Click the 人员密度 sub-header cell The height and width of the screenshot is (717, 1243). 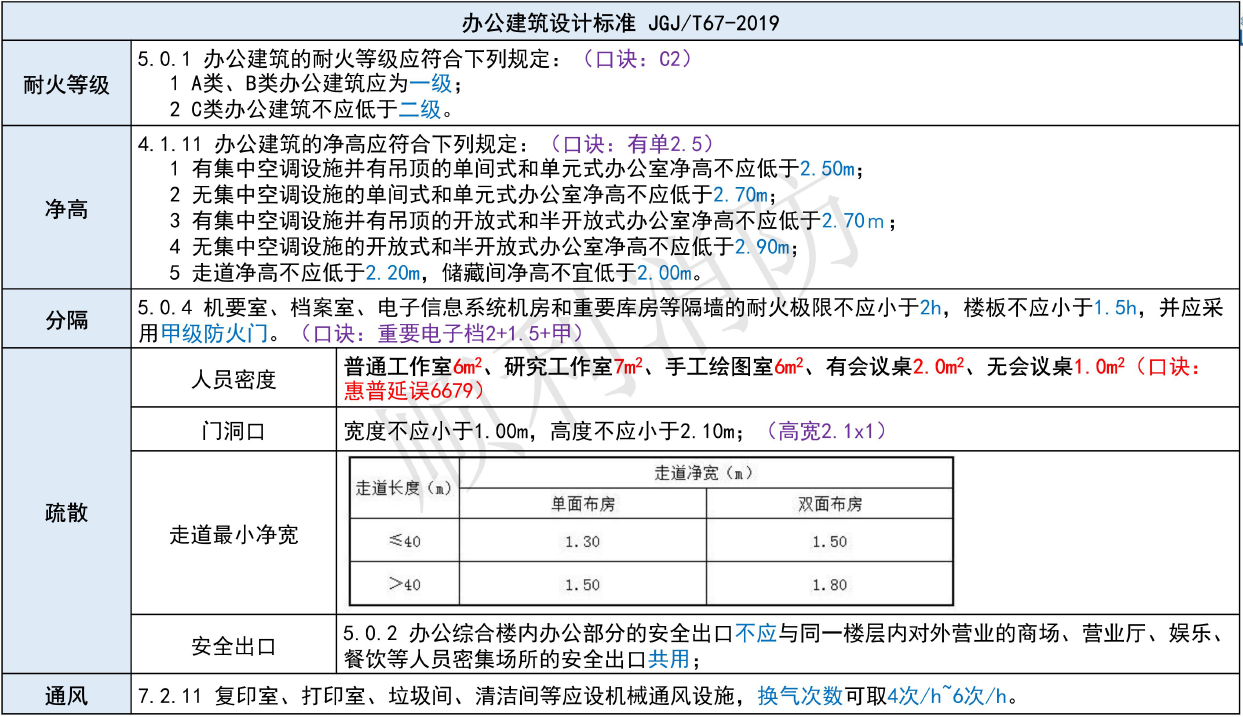point(234,380)
